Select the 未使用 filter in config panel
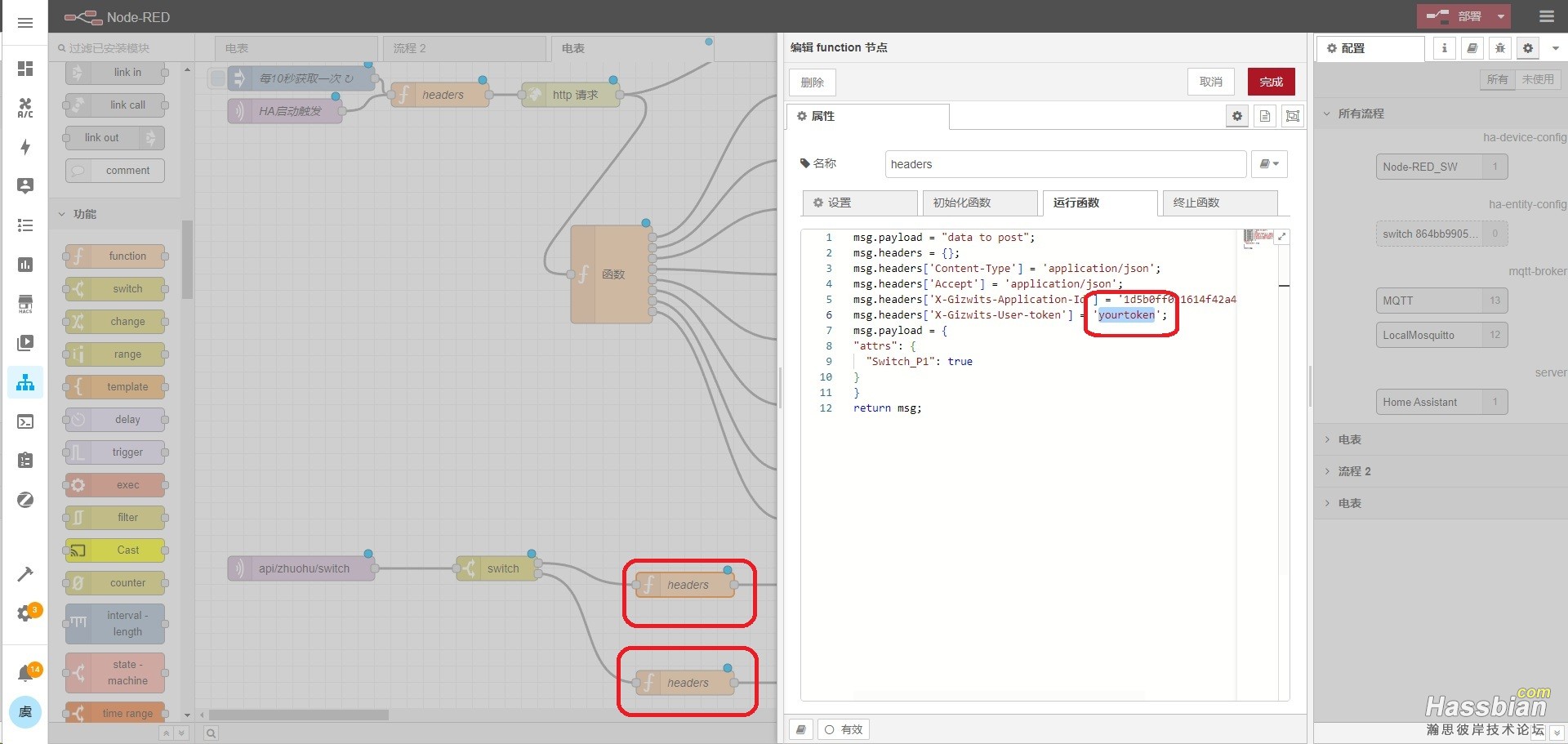 click(1538, 79)
